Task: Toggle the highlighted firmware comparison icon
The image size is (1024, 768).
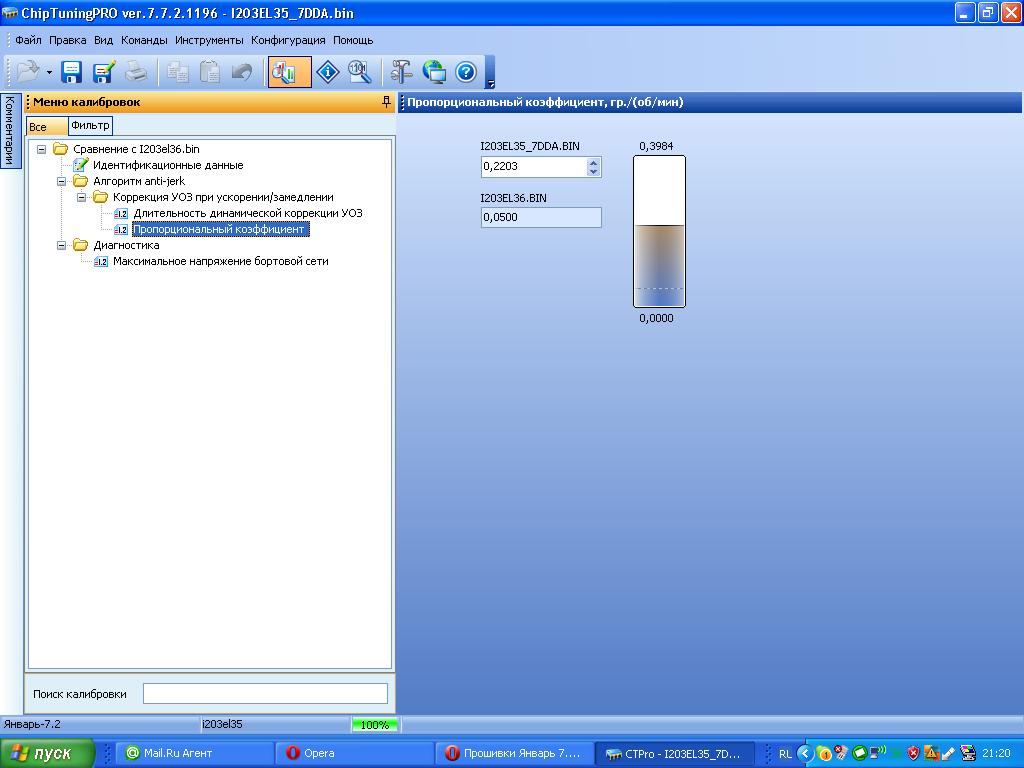Action: (288, 72)
